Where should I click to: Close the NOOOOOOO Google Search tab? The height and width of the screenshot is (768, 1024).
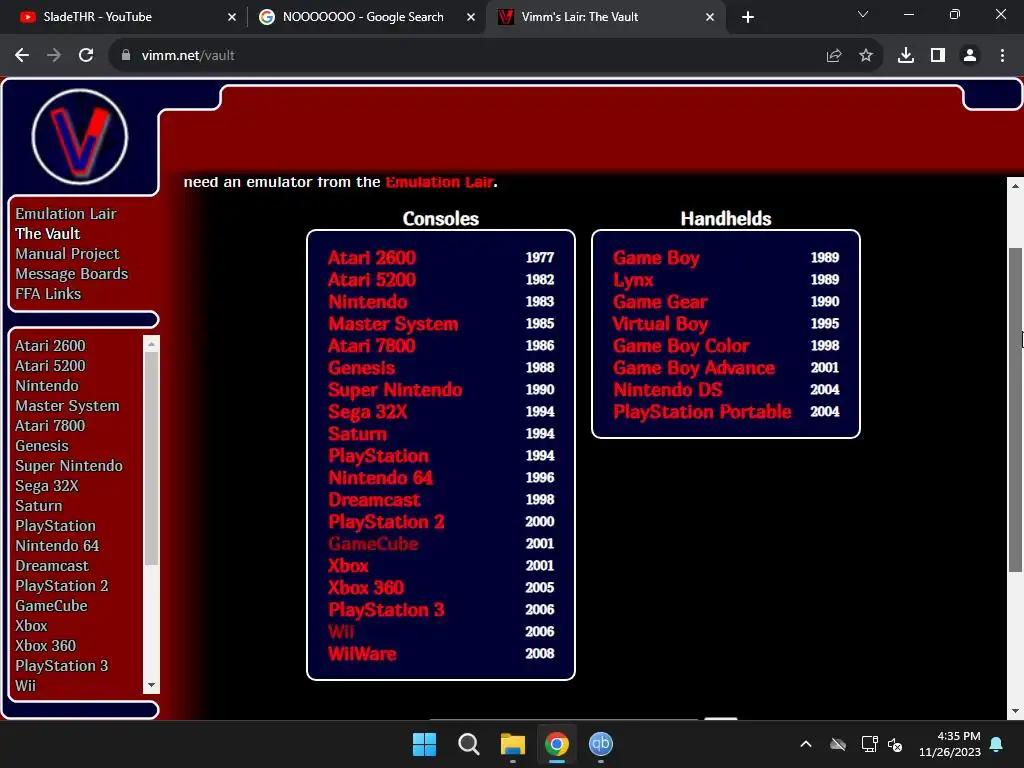pyautogui.click(x=471, y=17)
